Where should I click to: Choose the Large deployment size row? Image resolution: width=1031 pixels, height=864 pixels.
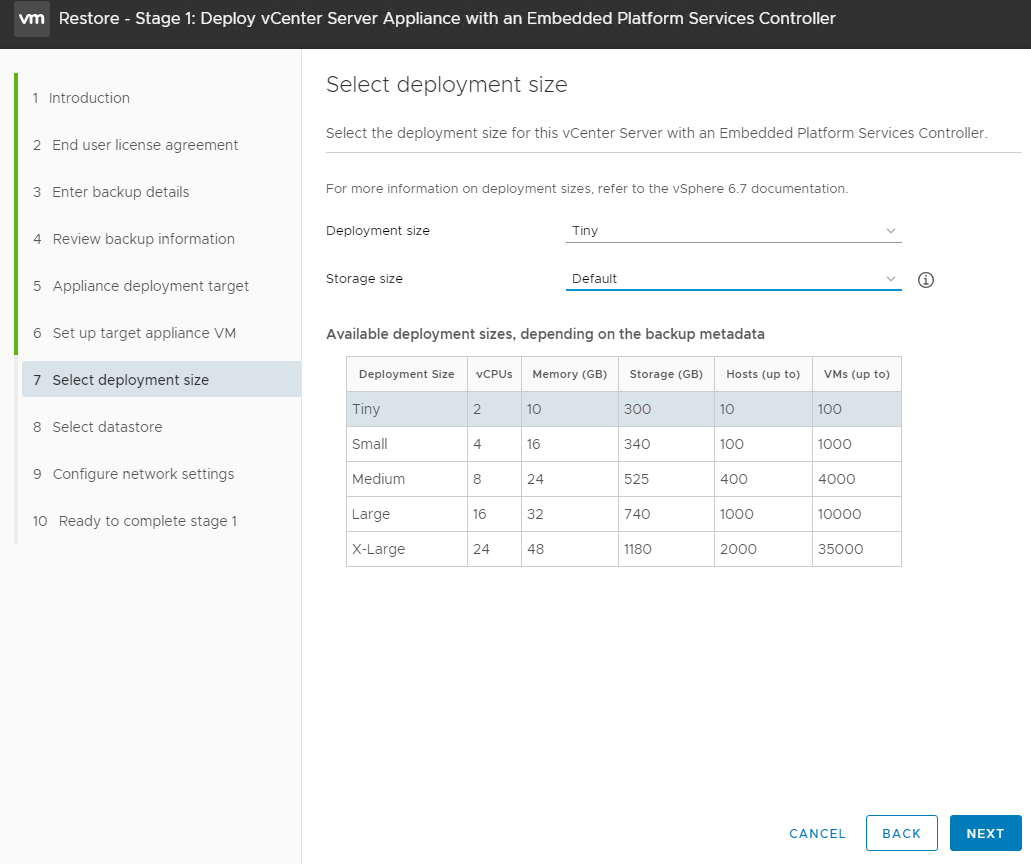click(x=623, y=514)
